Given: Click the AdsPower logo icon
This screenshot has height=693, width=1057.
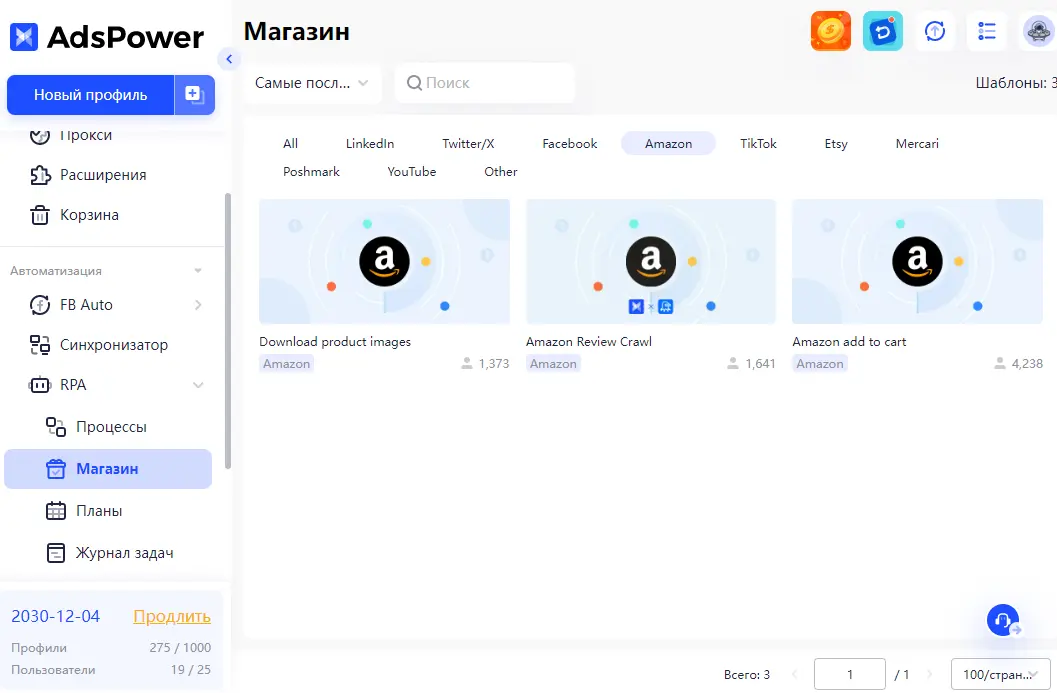Looking at the screenshot, I should pos(24,37).
